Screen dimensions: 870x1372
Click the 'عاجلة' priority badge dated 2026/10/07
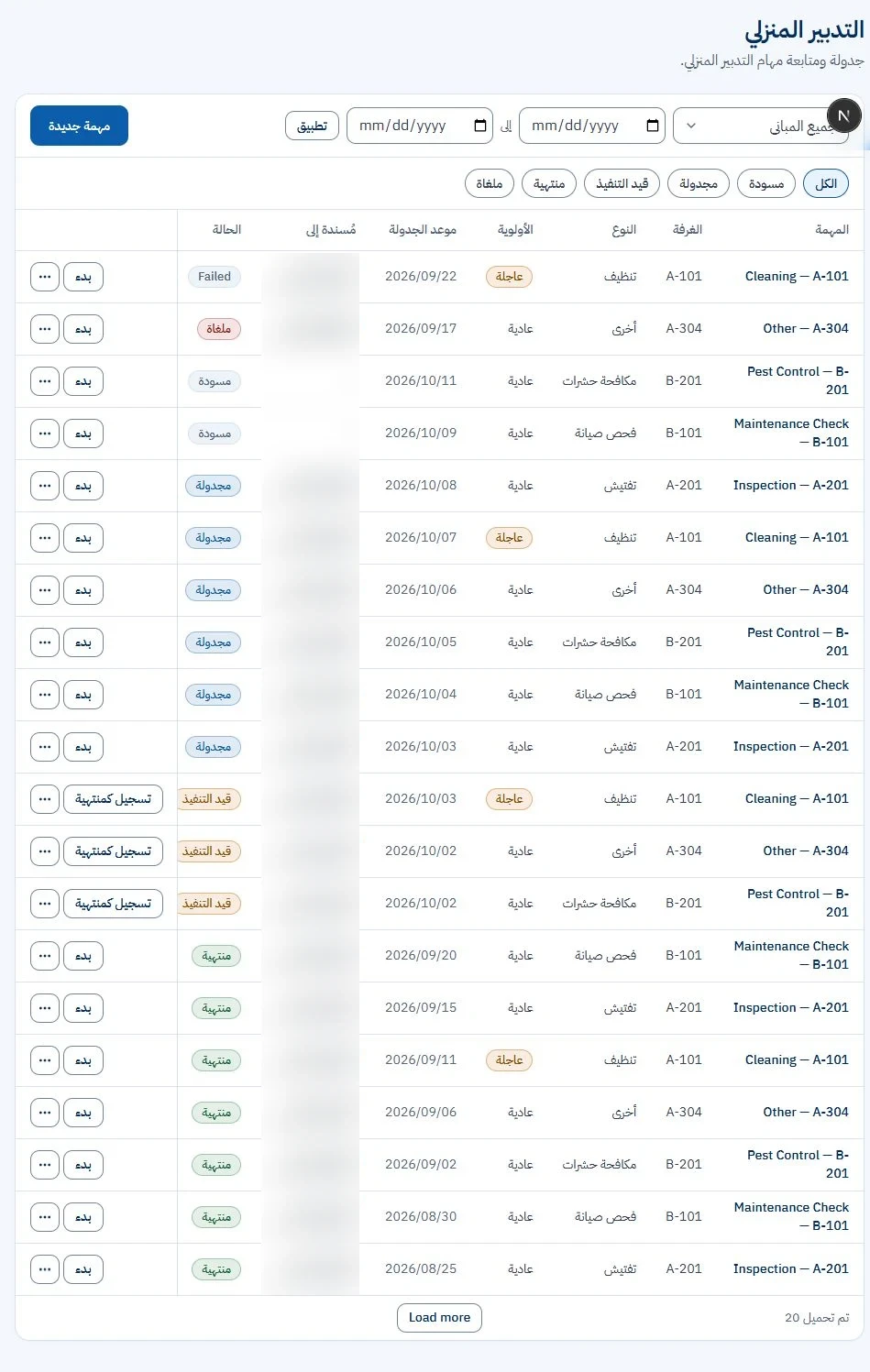(509, 538)
